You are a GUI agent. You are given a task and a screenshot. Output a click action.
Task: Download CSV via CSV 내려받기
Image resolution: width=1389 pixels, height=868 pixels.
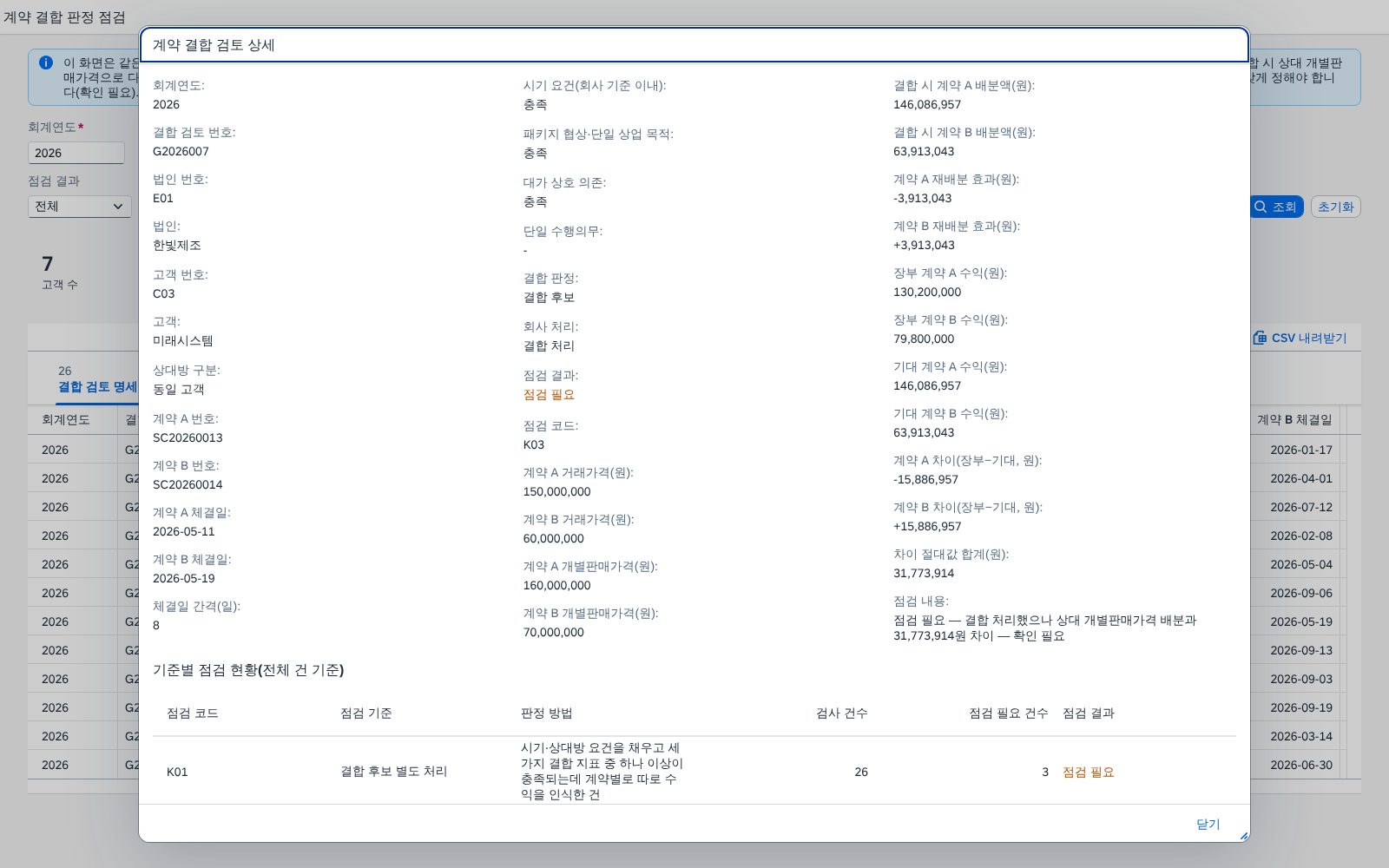(1300, 338)
